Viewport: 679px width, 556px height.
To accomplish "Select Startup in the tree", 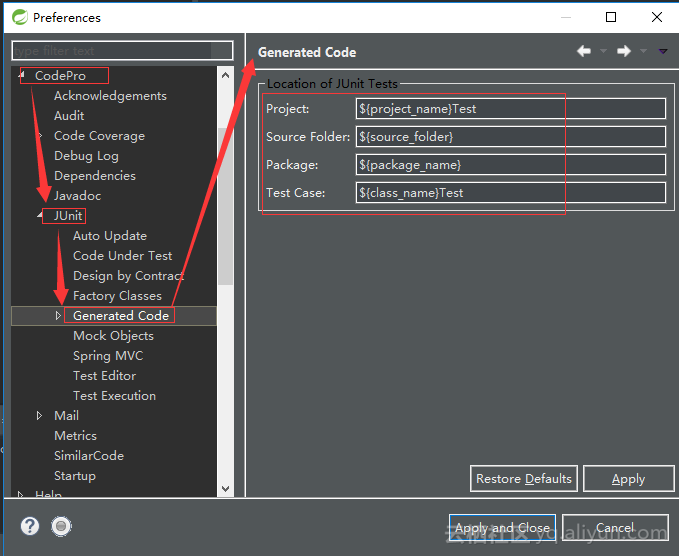I will point(74,475).
